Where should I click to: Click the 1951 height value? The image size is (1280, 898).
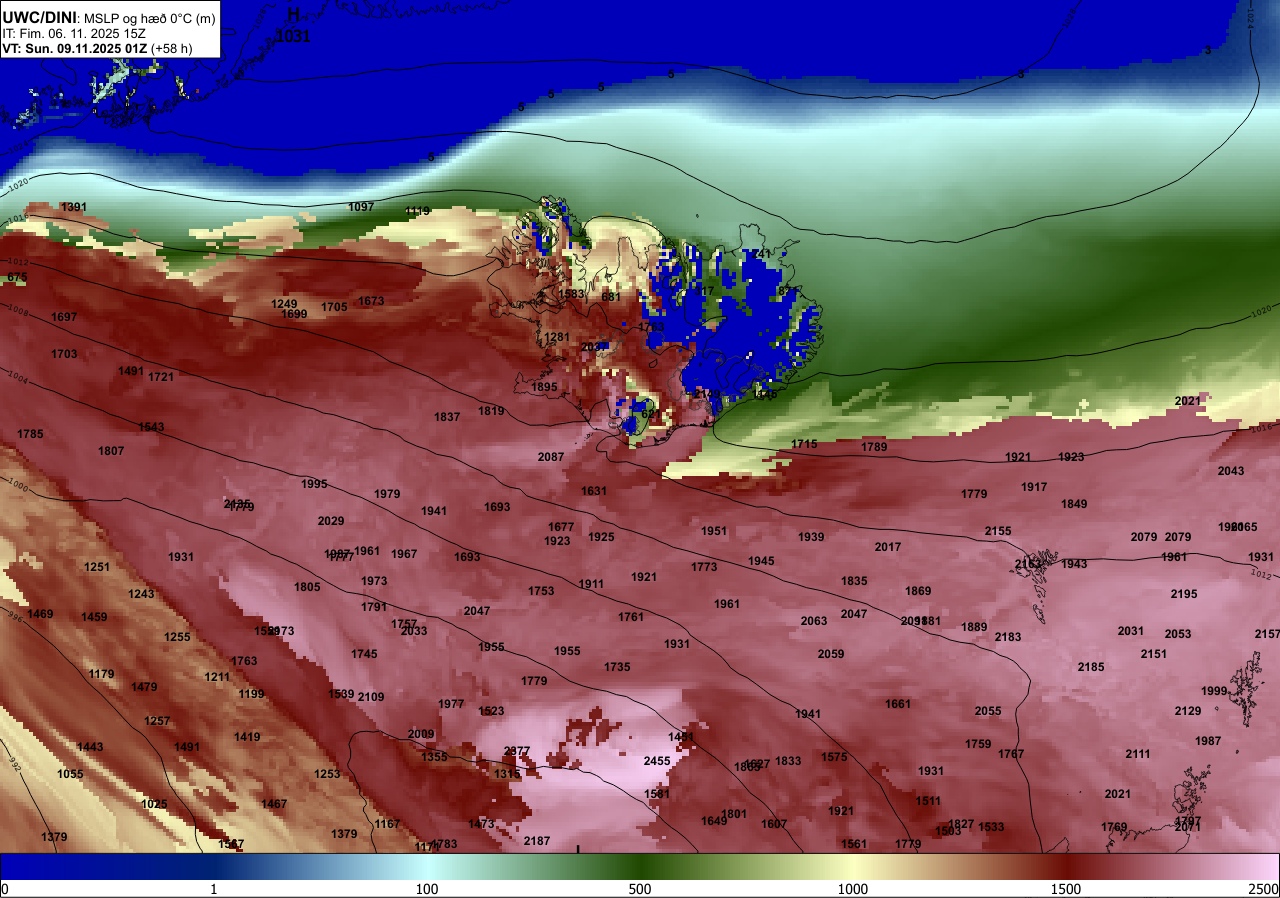(x=714, y=531)
